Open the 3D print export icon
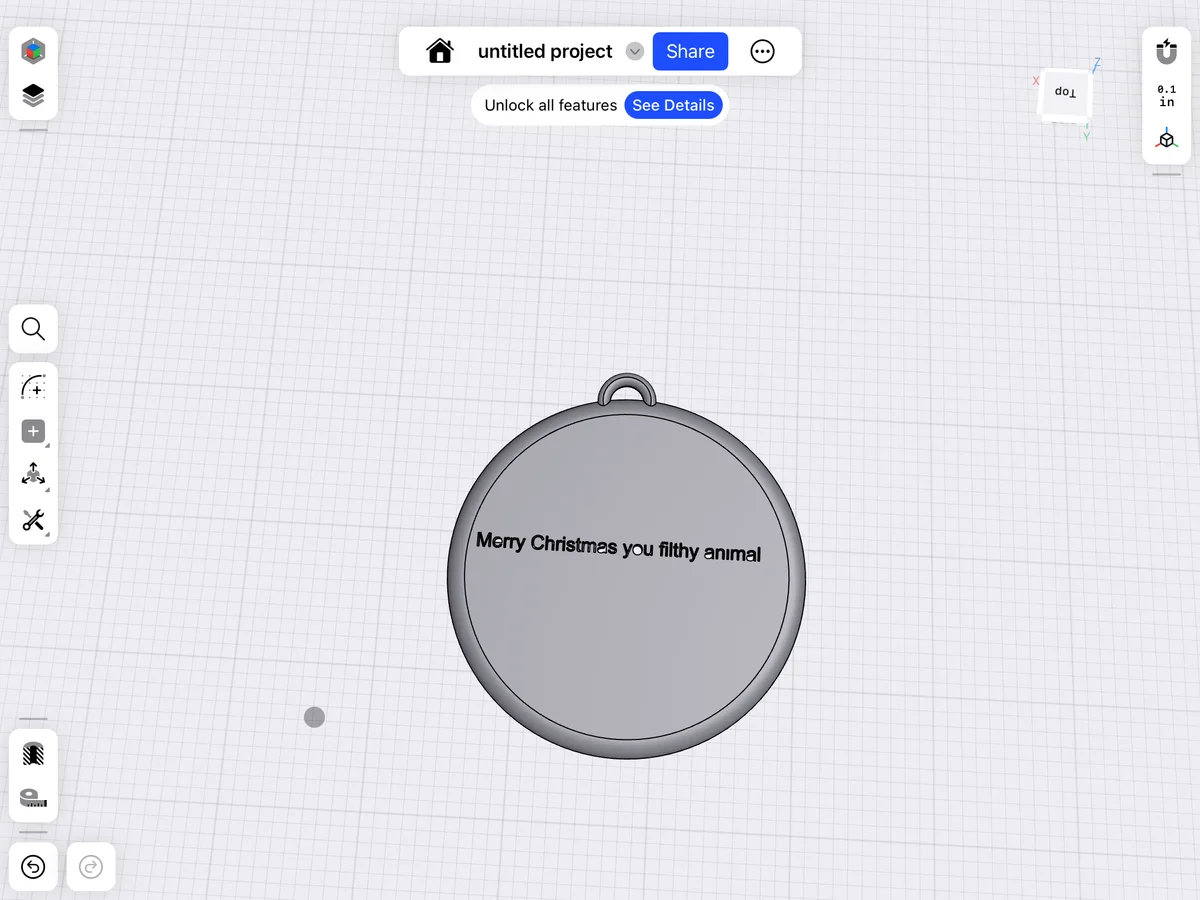 (x=33, y=754)
